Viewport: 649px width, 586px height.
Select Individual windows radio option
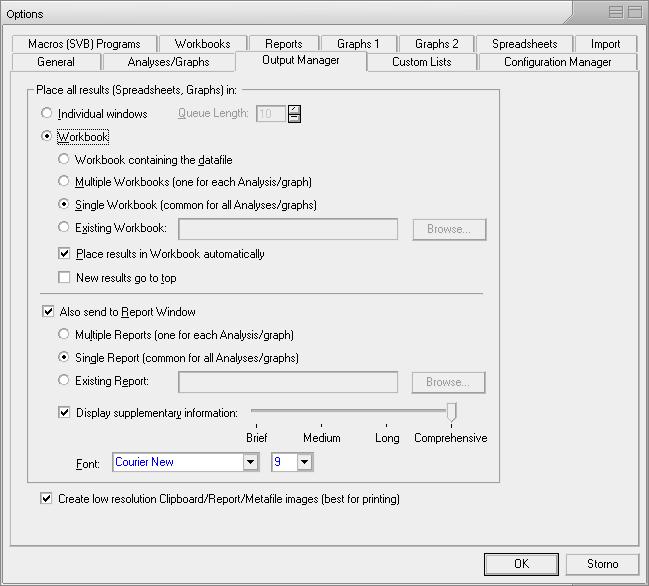[x=47, y=113]
